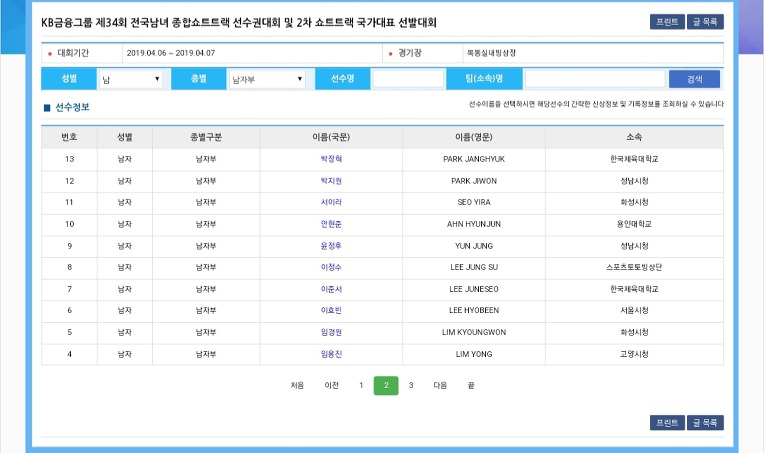The width and height of the screenshot is (764, 453).
Task: Open player link 임용진
Action: (x=331, y=354)
